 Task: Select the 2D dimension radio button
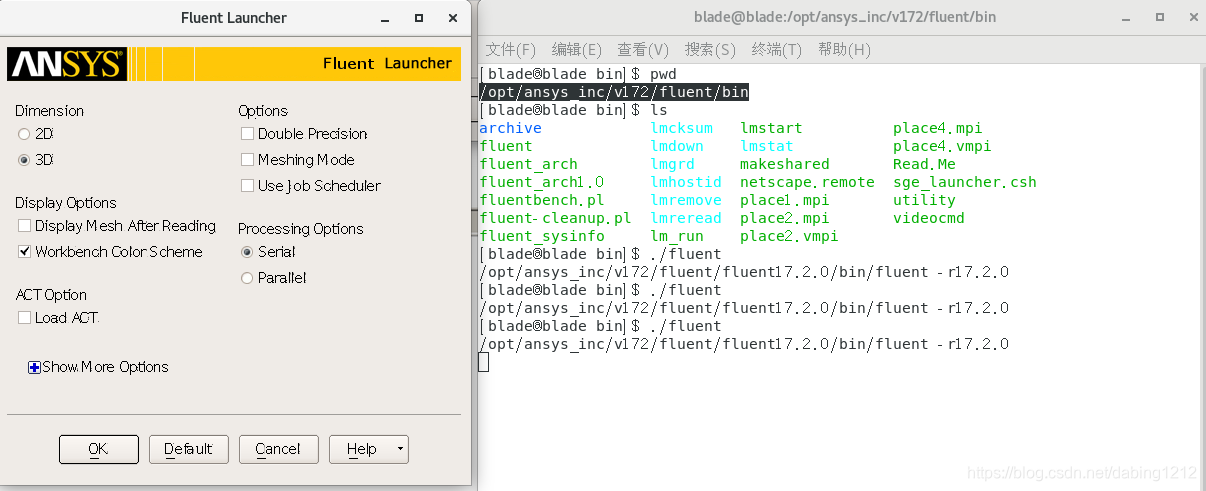coord(24,134)
